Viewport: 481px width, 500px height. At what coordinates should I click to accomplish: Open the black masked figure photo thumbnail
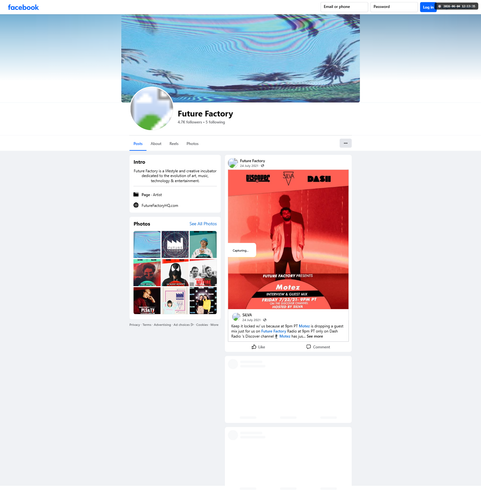[175, 273]
